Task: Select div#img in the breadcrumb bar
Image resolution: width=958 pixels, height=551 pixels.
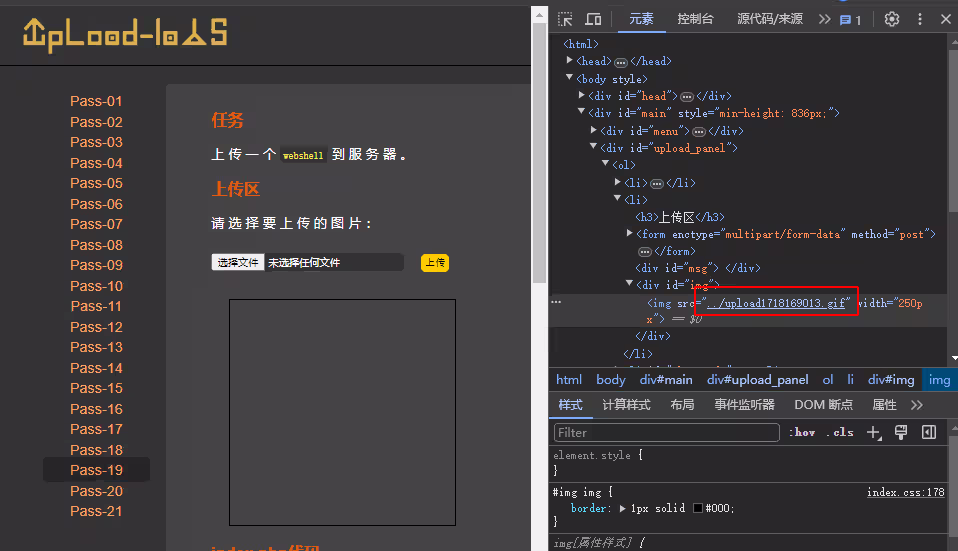Action: (x=891, y=380)
